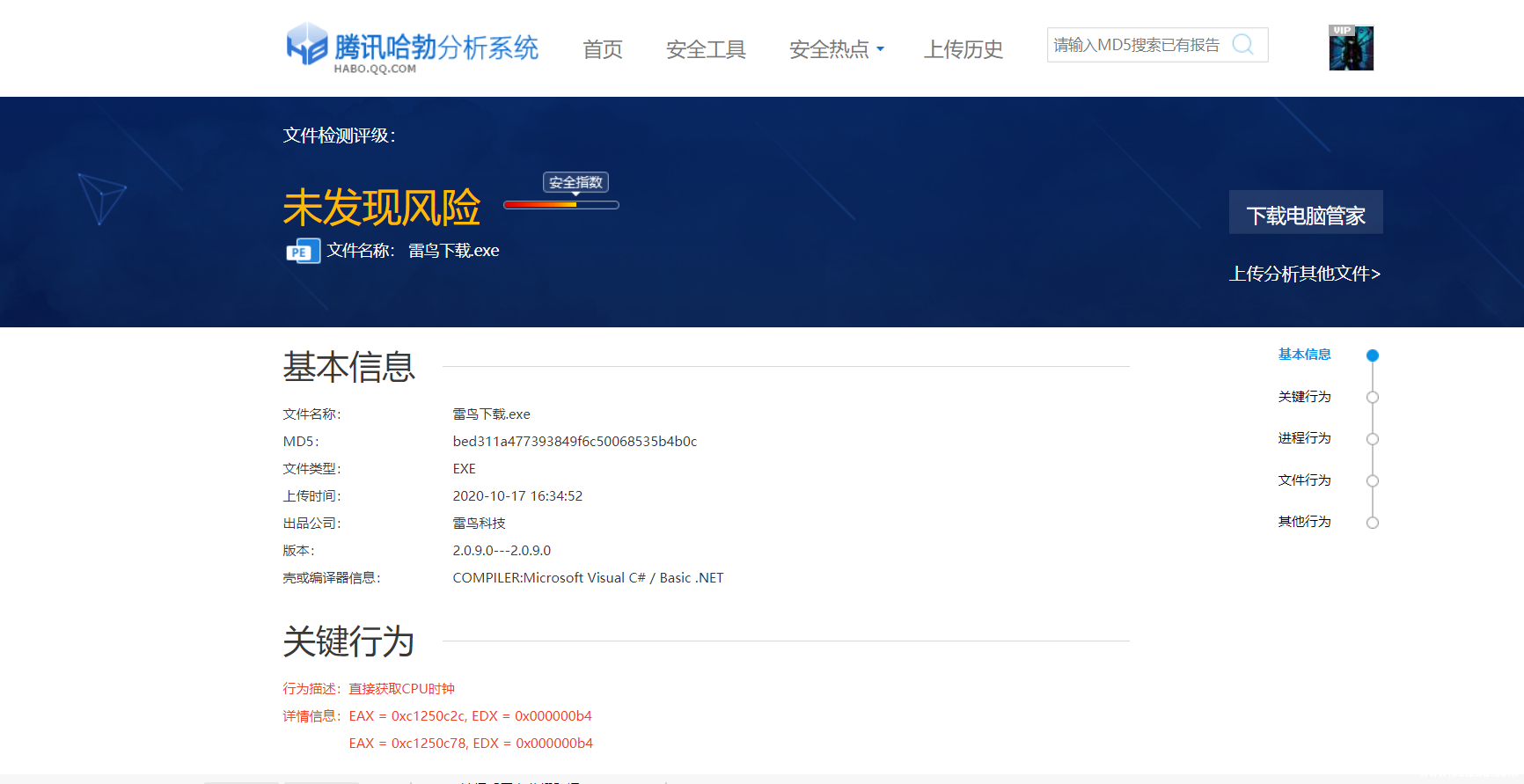
Task: Click the PE file type icon
Action: (303, 252)
